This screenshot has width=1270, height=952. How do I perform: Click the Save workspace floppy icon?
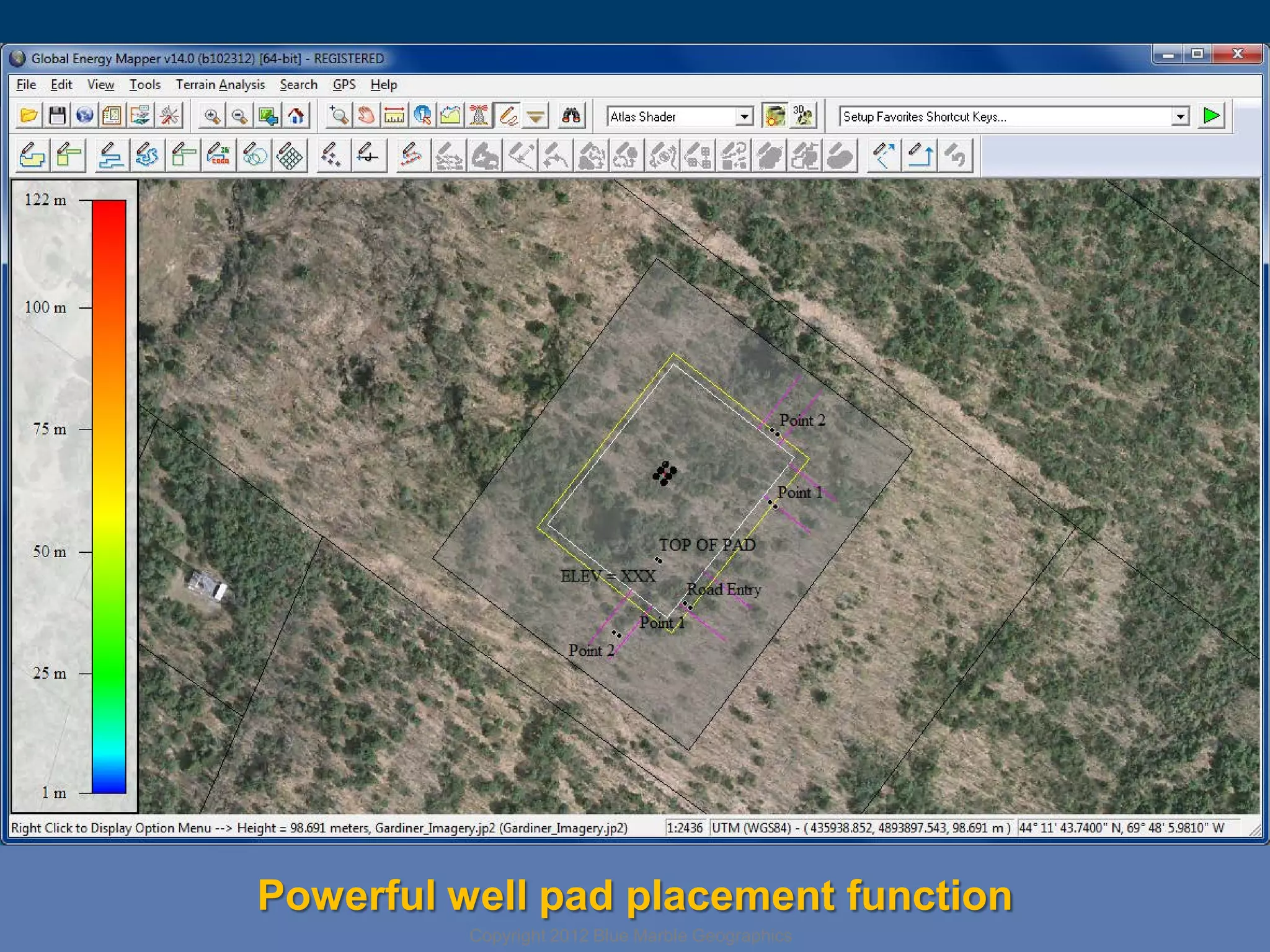(x=57, y=116)
